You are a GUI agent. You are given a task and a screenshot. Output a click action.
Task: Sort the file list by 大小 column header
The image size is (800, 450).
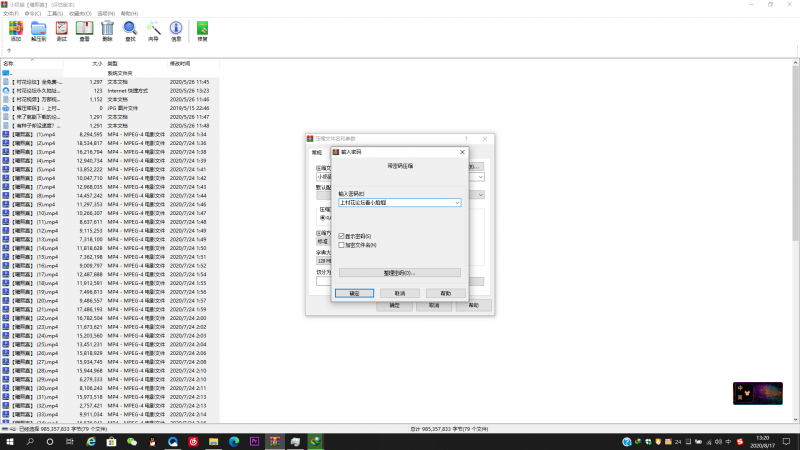tap(95, 63)
